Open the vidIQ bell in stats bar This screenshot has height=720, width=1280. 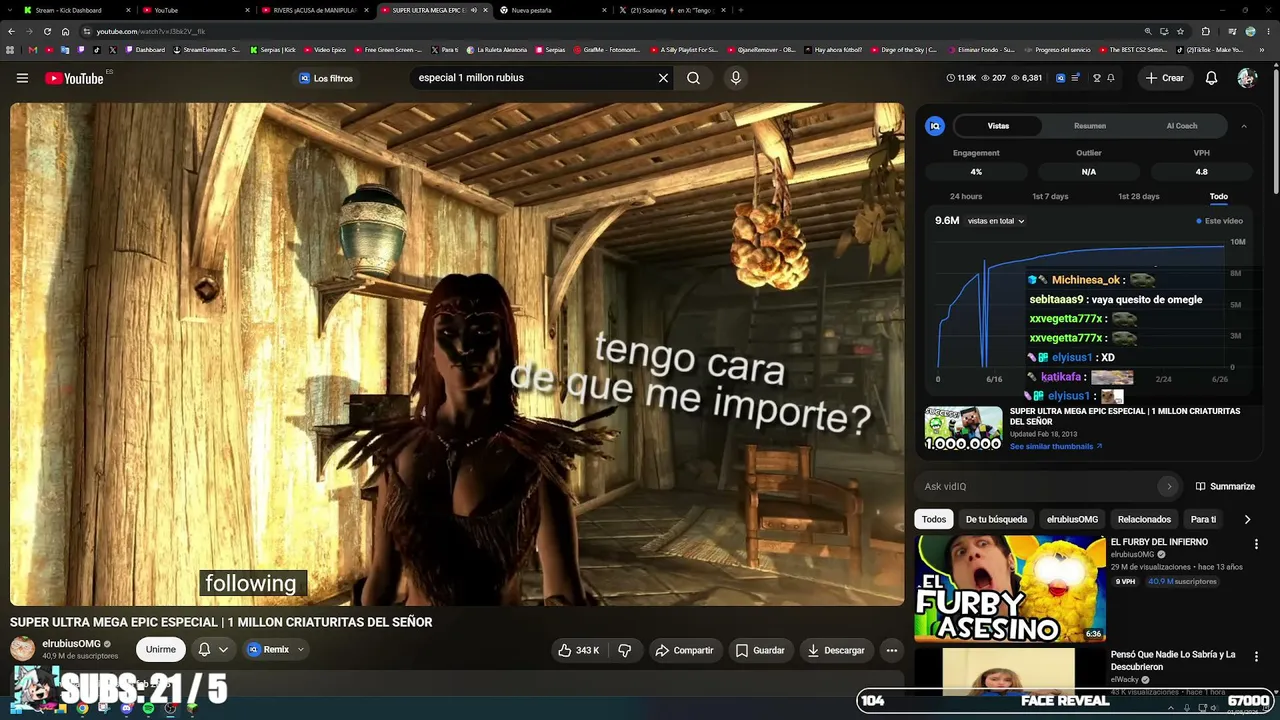pos(1110,78)
